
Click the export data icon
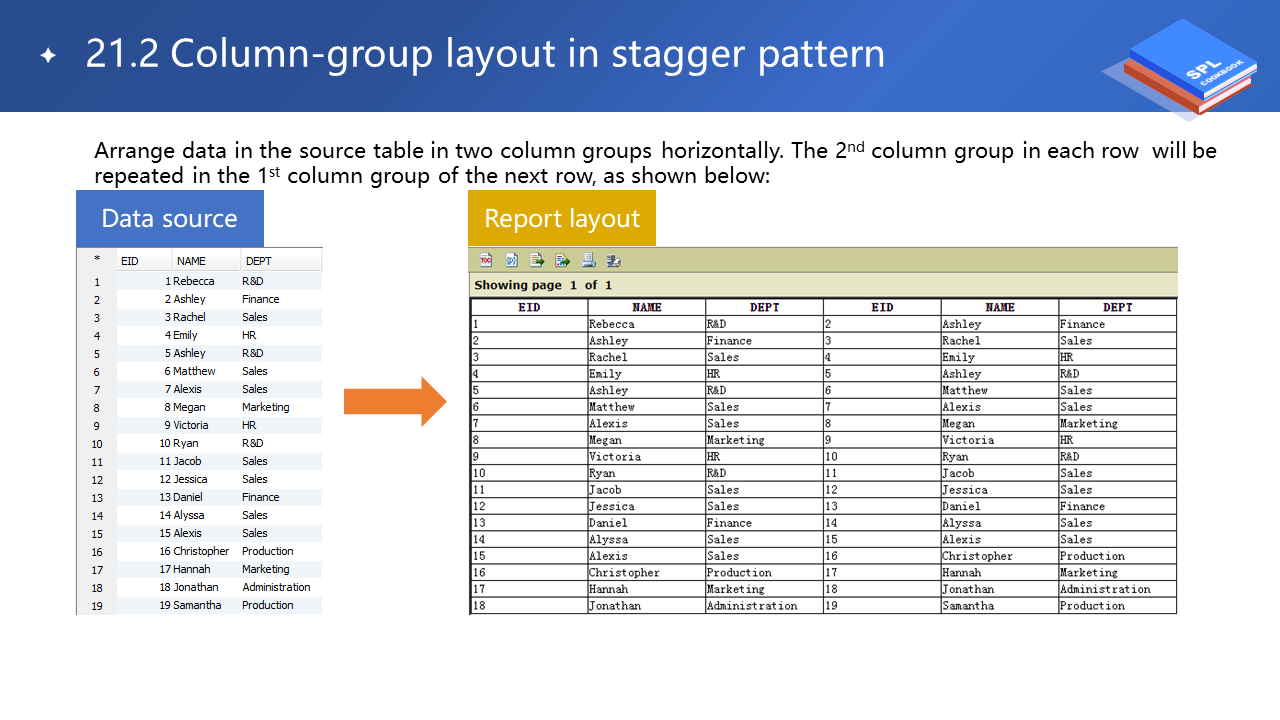click(537, 260)
